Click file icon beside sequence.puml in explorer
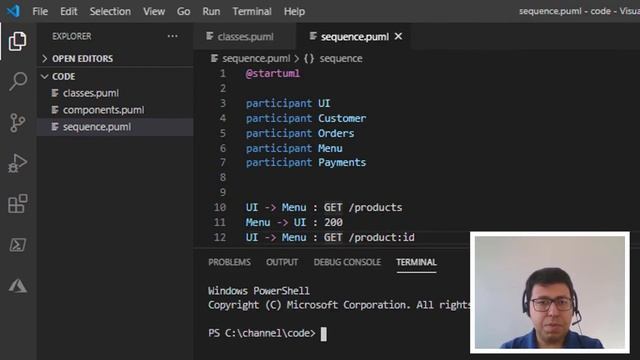 pyautogui.click(x=55, y=127)
